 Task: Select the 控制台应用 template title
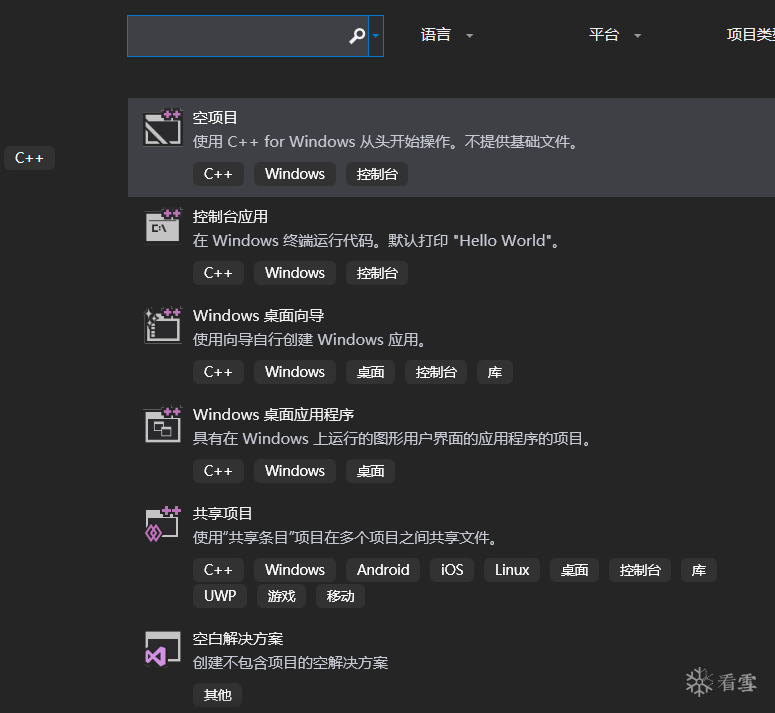[230, 216]
